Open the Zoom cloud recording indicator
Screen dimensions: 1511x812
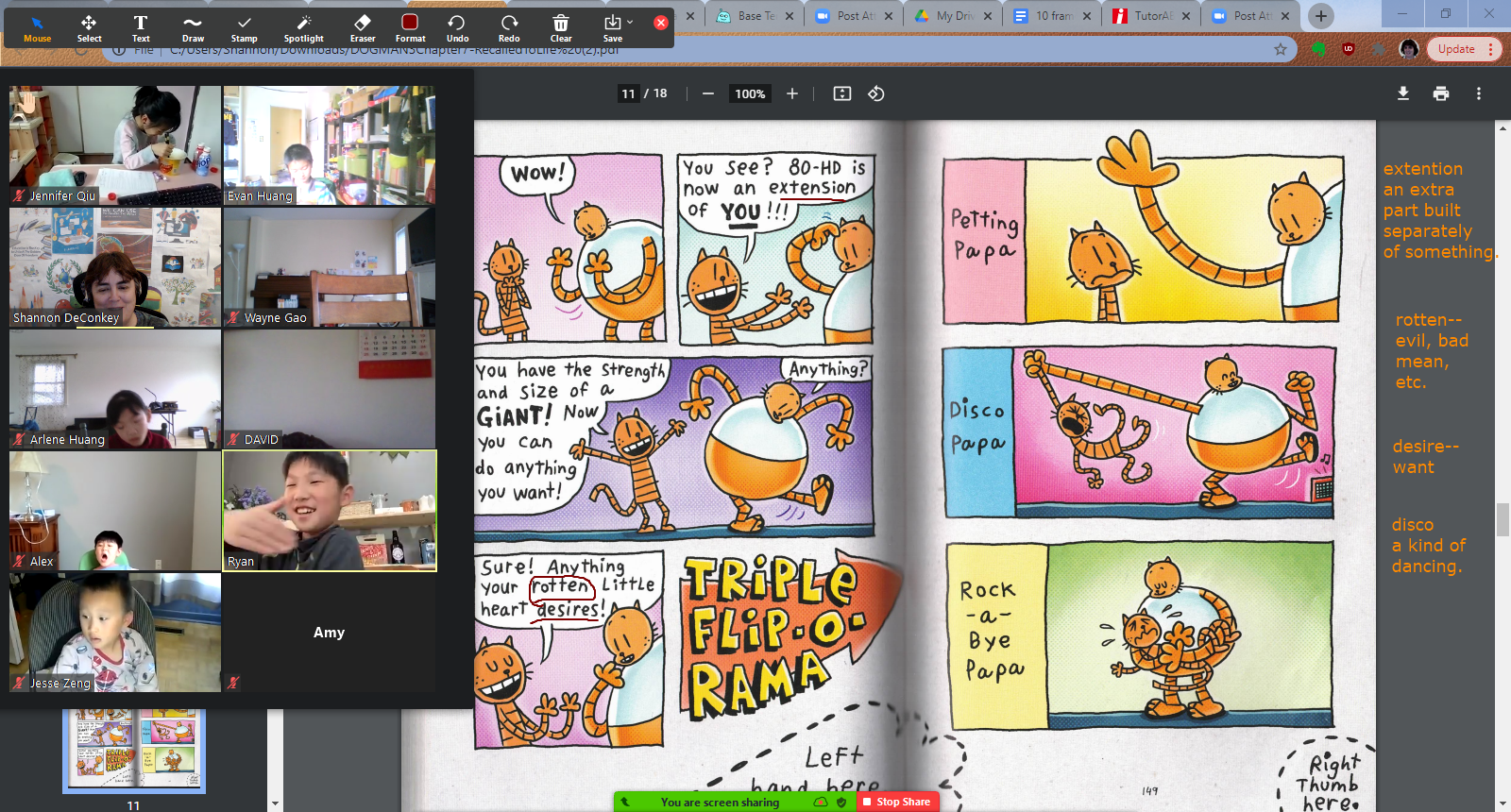pos(821,802)
